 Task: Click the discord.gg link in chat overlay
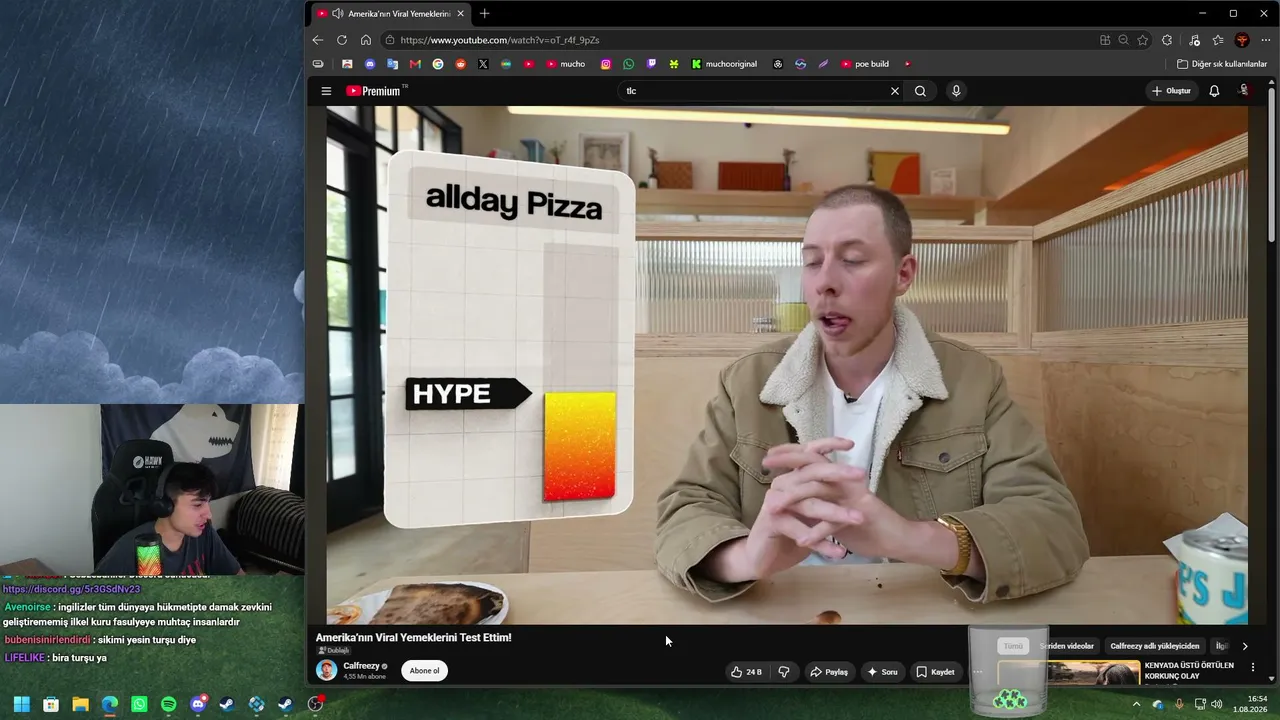pyautogui.click(x=71, y=589)
